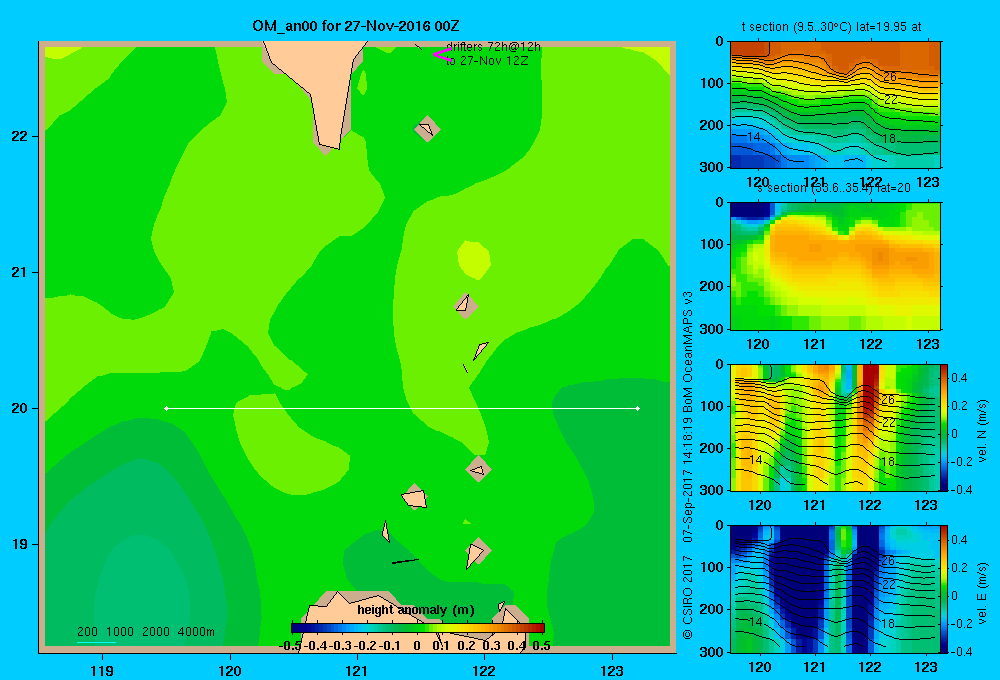Click the '1000' depth contour legend value
1000x680 pixels.
click(x=120, y=632)
